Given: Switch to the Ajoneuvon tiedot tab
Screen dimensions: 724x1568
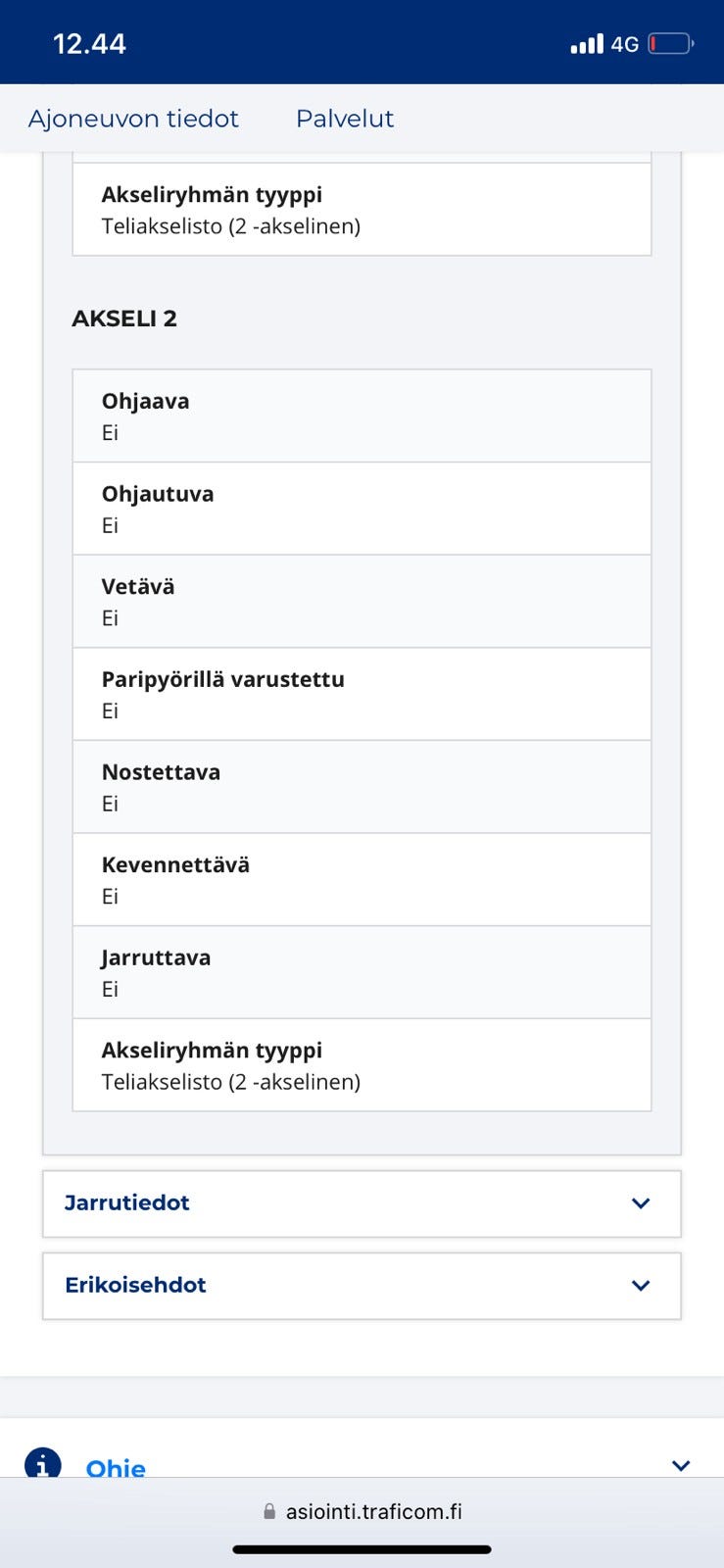Looking at the screenshot, I should 134,119.
